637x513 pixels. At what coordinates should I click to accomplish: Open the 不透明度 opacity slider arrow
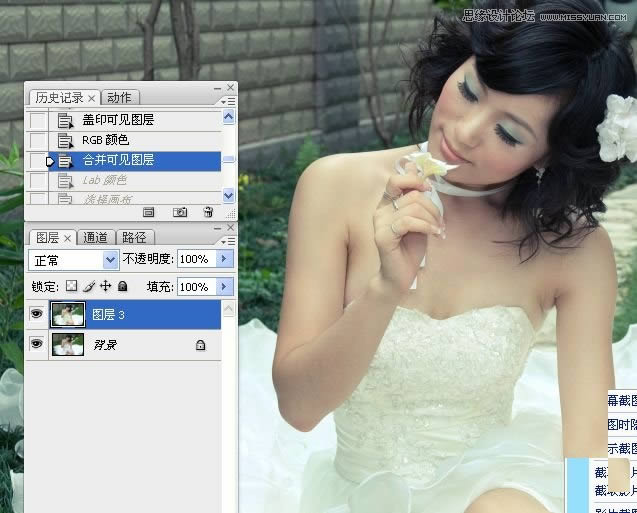224,260
